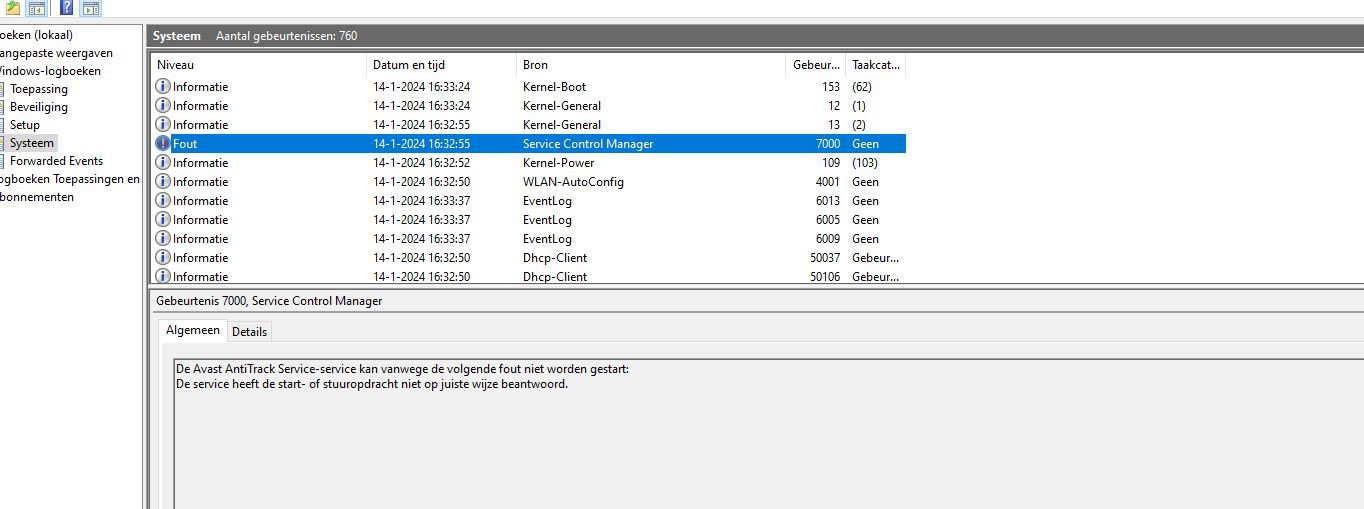
Task: Sort by the Datum en tijd column header
Action: click(x=441, y=65)
